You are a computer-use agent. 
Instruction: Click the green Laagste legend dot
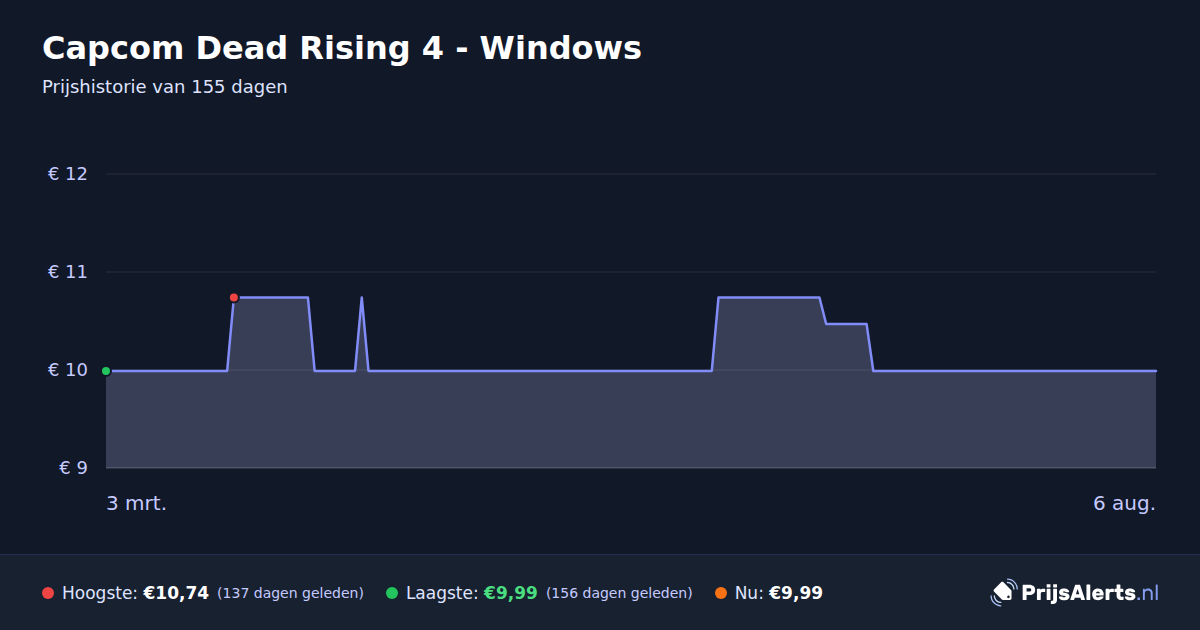click(392, 593)
